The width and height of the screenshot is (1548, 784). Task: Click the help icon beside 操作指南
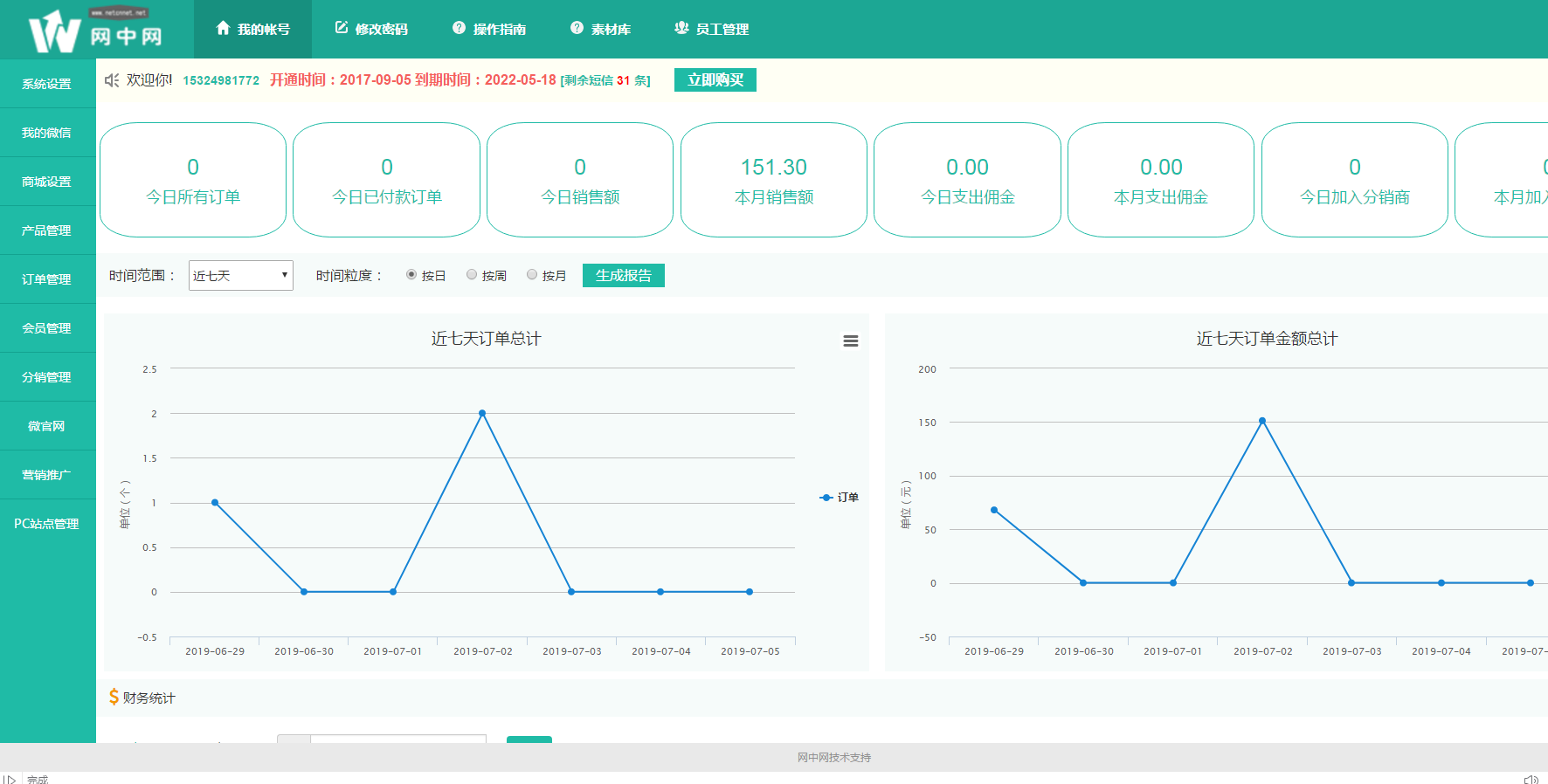(459, 28)
